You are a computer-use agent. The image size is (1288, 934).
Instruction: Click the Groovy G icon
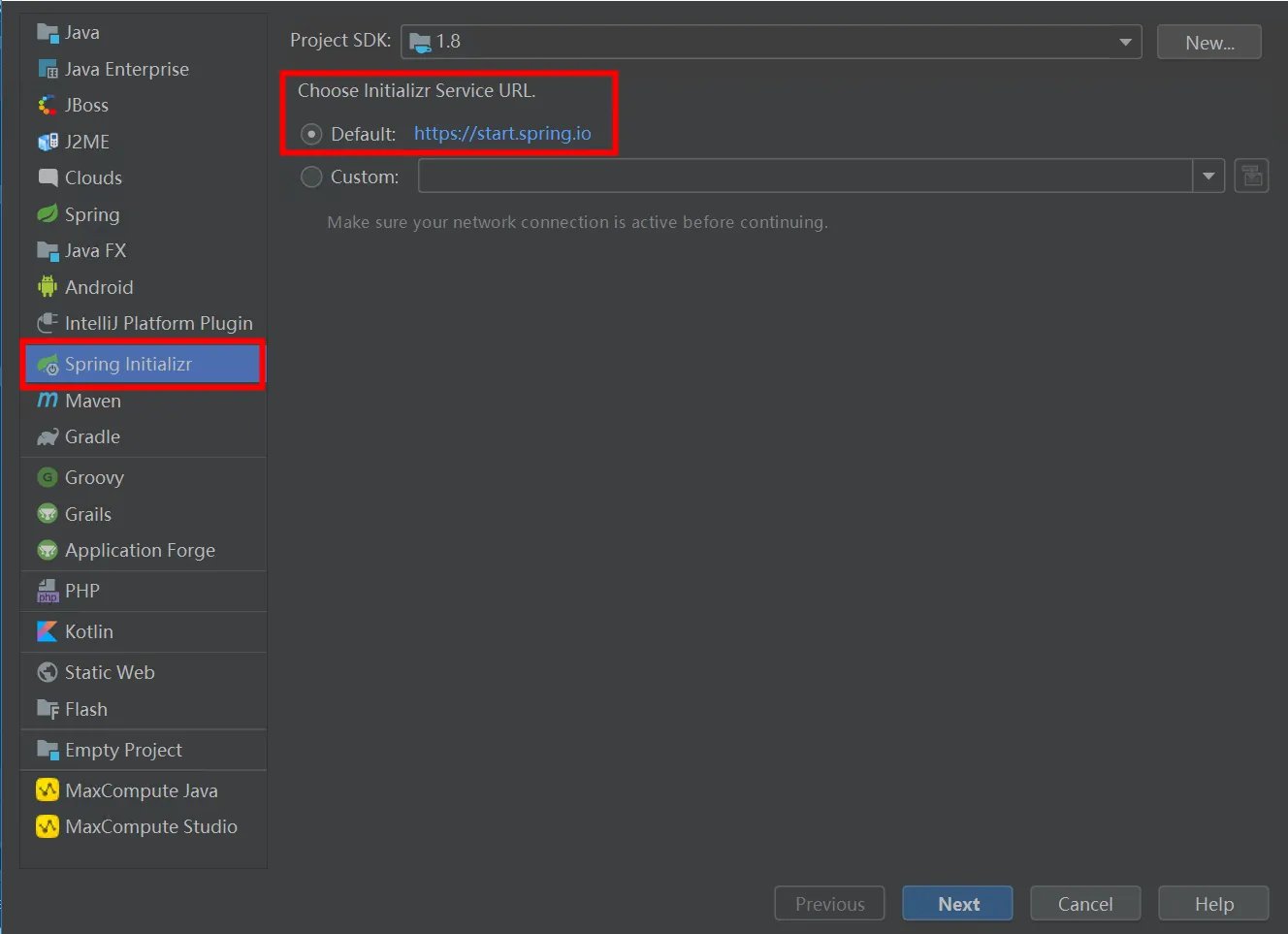[x=48, y=477]
